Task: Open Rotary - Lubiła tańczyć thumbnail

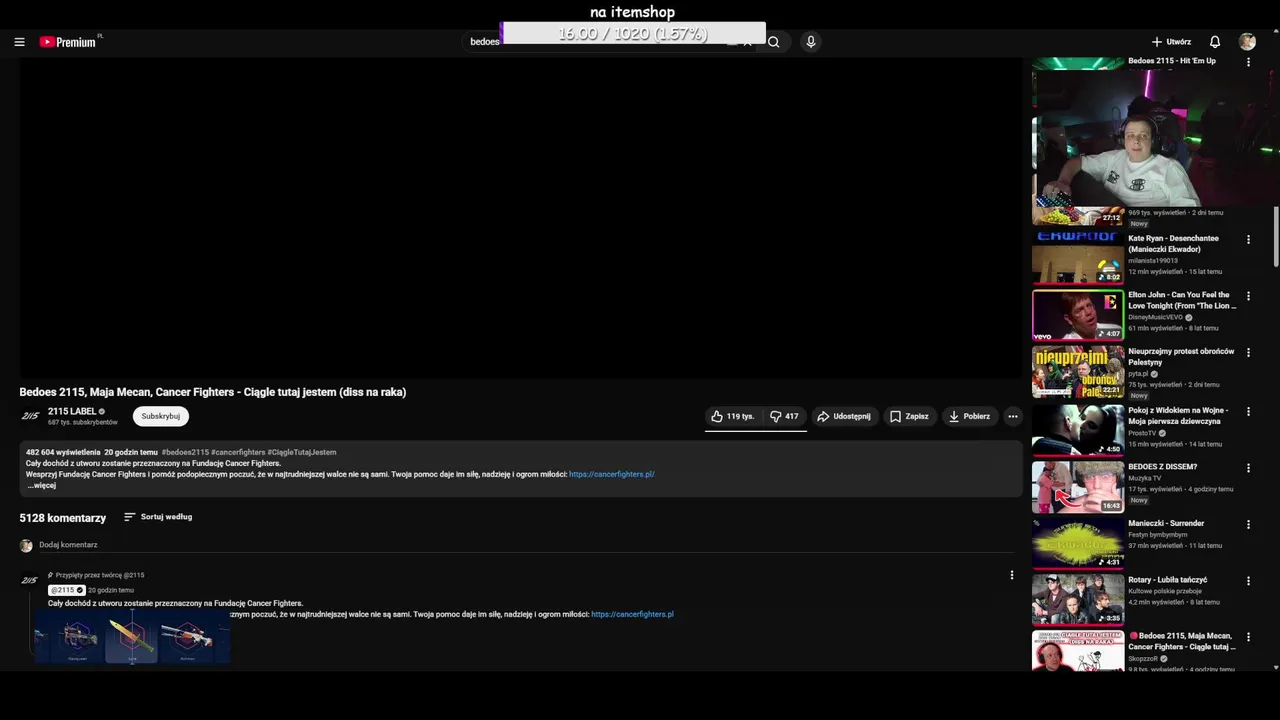Action: (x=1078, y=599)
